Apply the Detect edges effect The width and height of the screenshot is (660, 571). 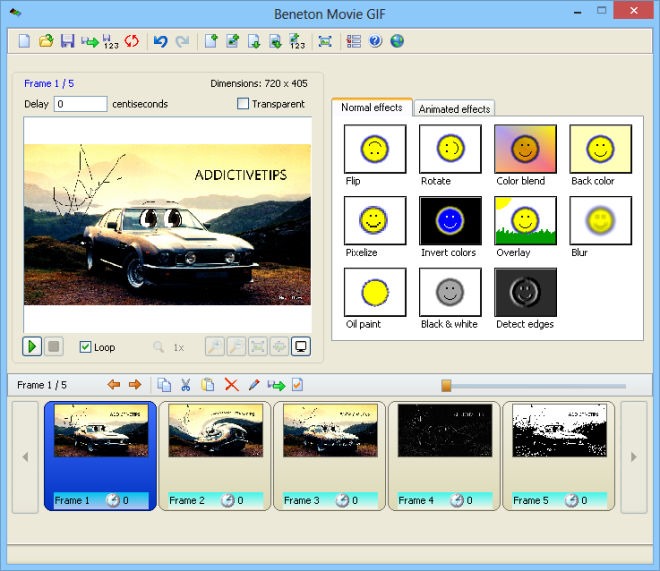(525, 292)
